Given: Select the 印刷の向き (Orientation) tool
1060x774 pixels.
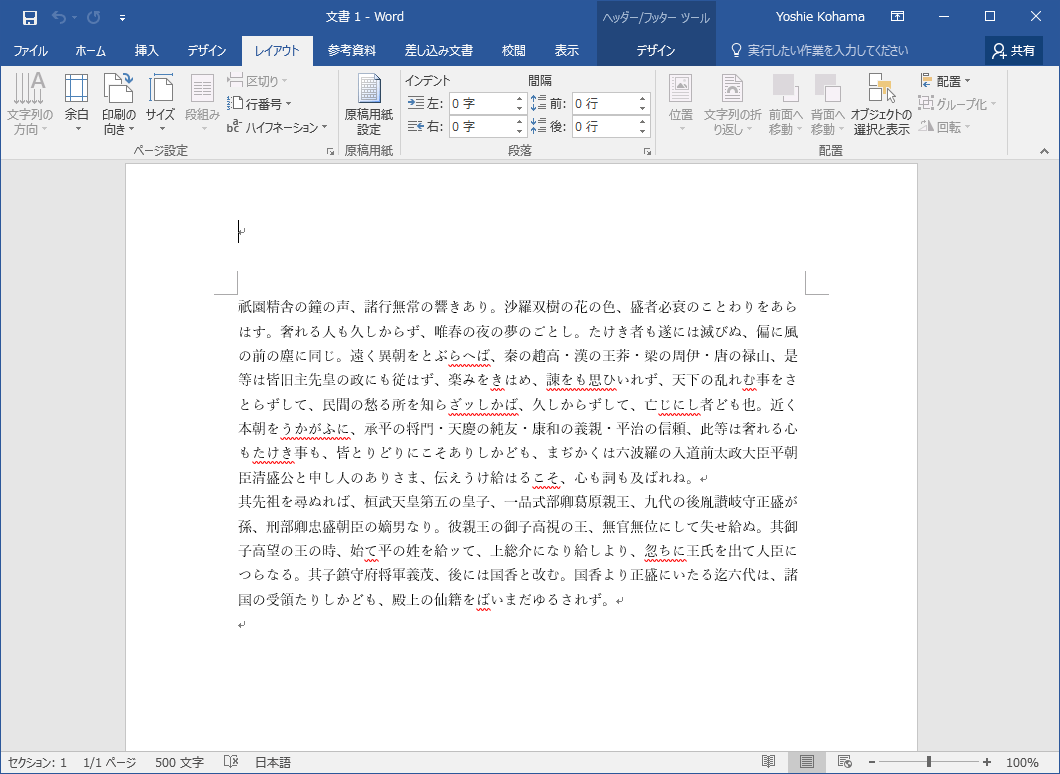Looking at the screenshot, I should pos(118,105).
